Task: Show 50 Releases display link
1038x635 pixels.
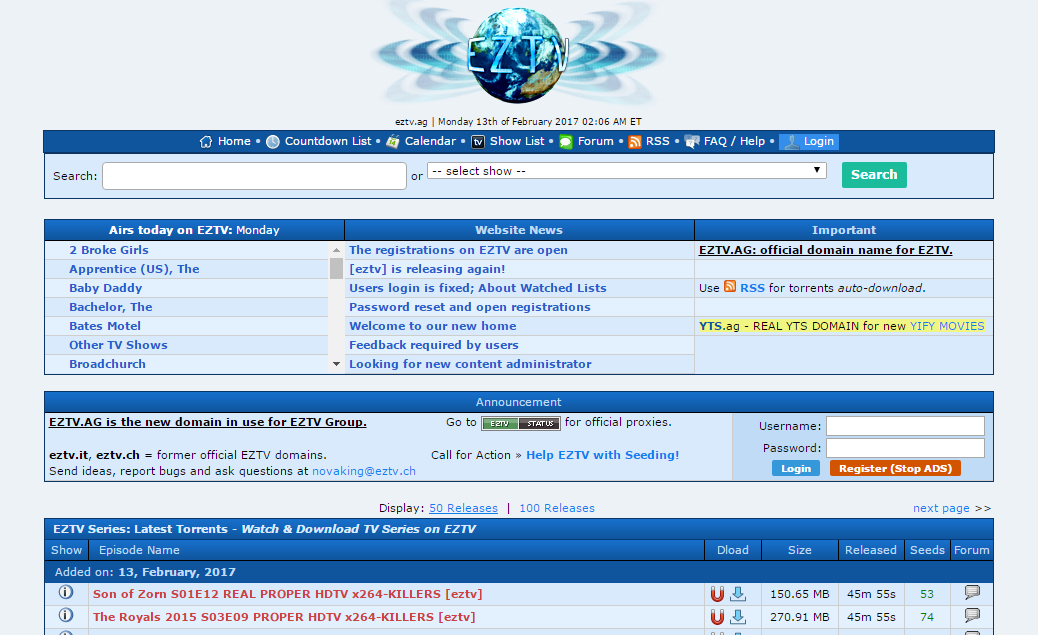Action: [x=463, y=508]
